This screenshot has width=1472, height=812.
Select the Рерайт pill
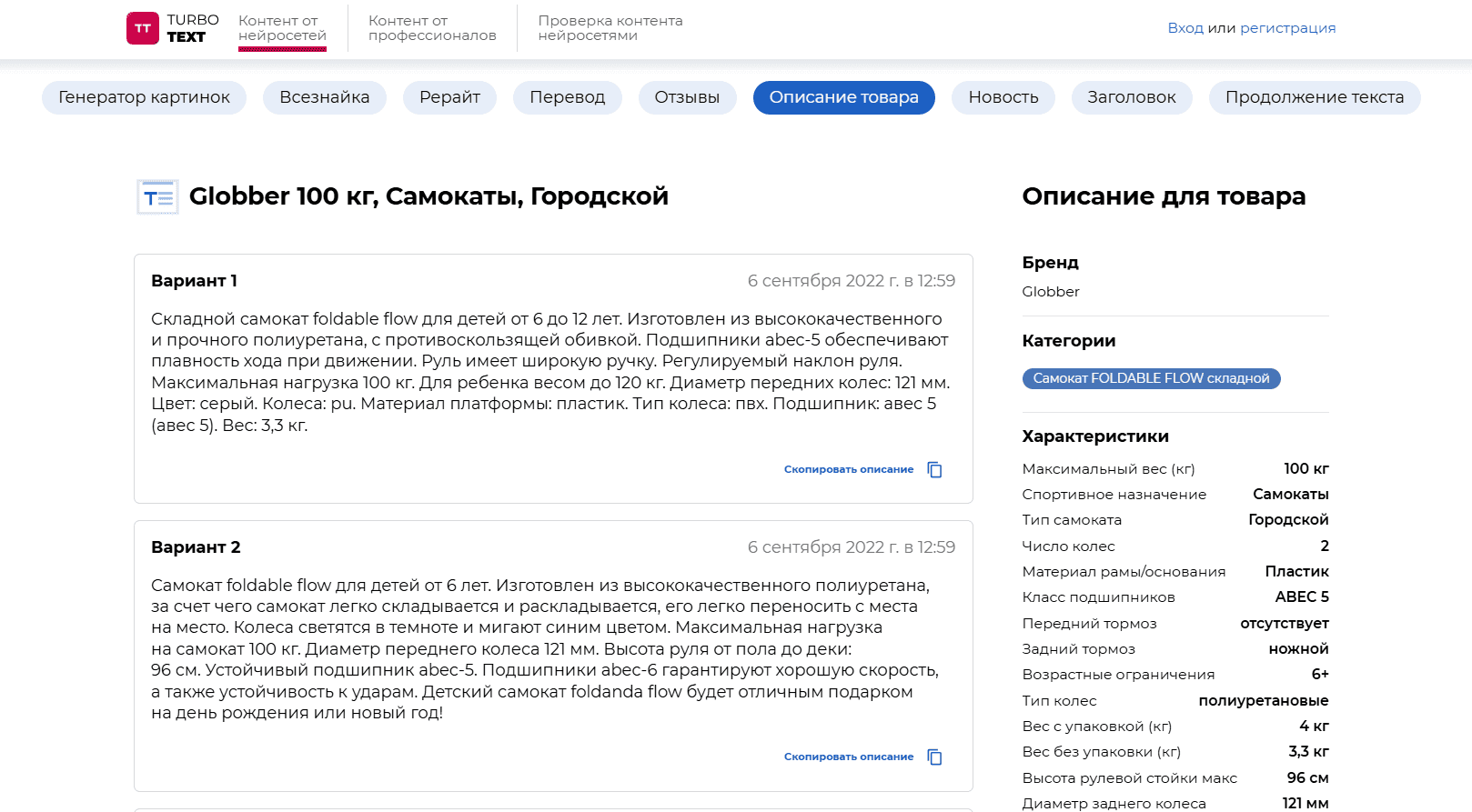449,97
